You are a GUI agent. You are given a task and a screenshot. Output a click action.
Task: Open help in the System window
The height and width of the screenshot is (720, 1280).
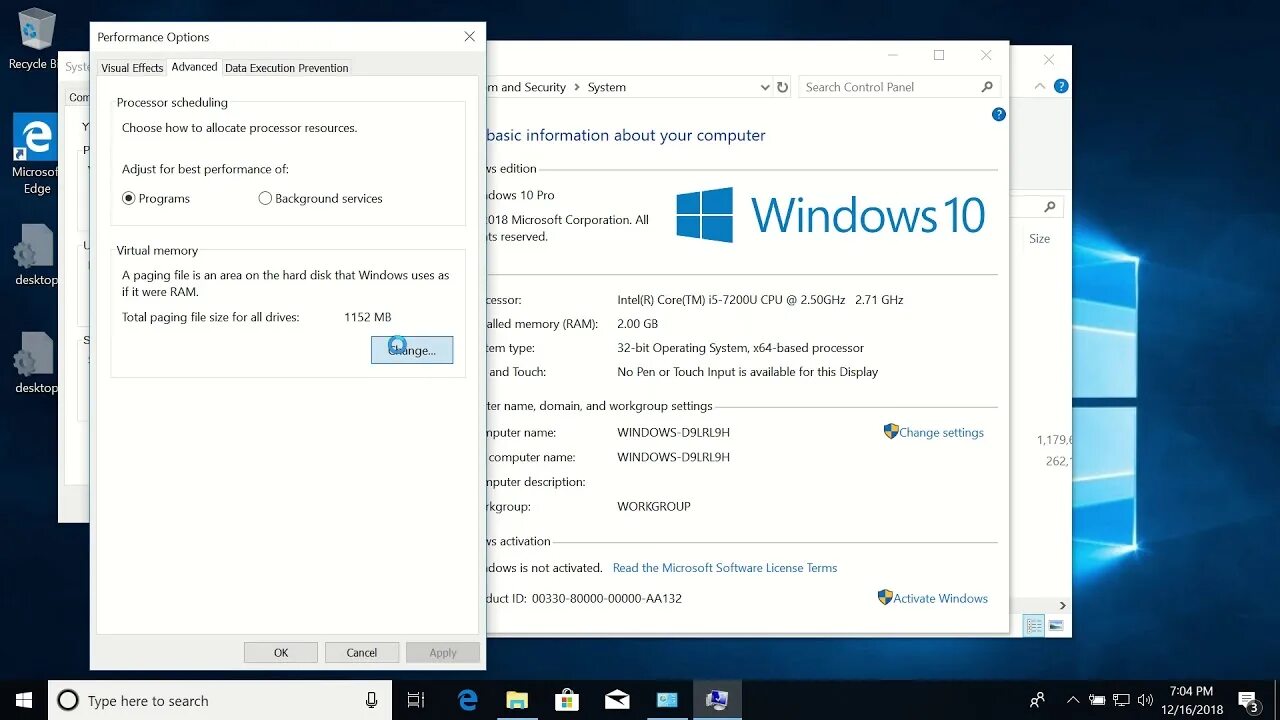[998, 115]
